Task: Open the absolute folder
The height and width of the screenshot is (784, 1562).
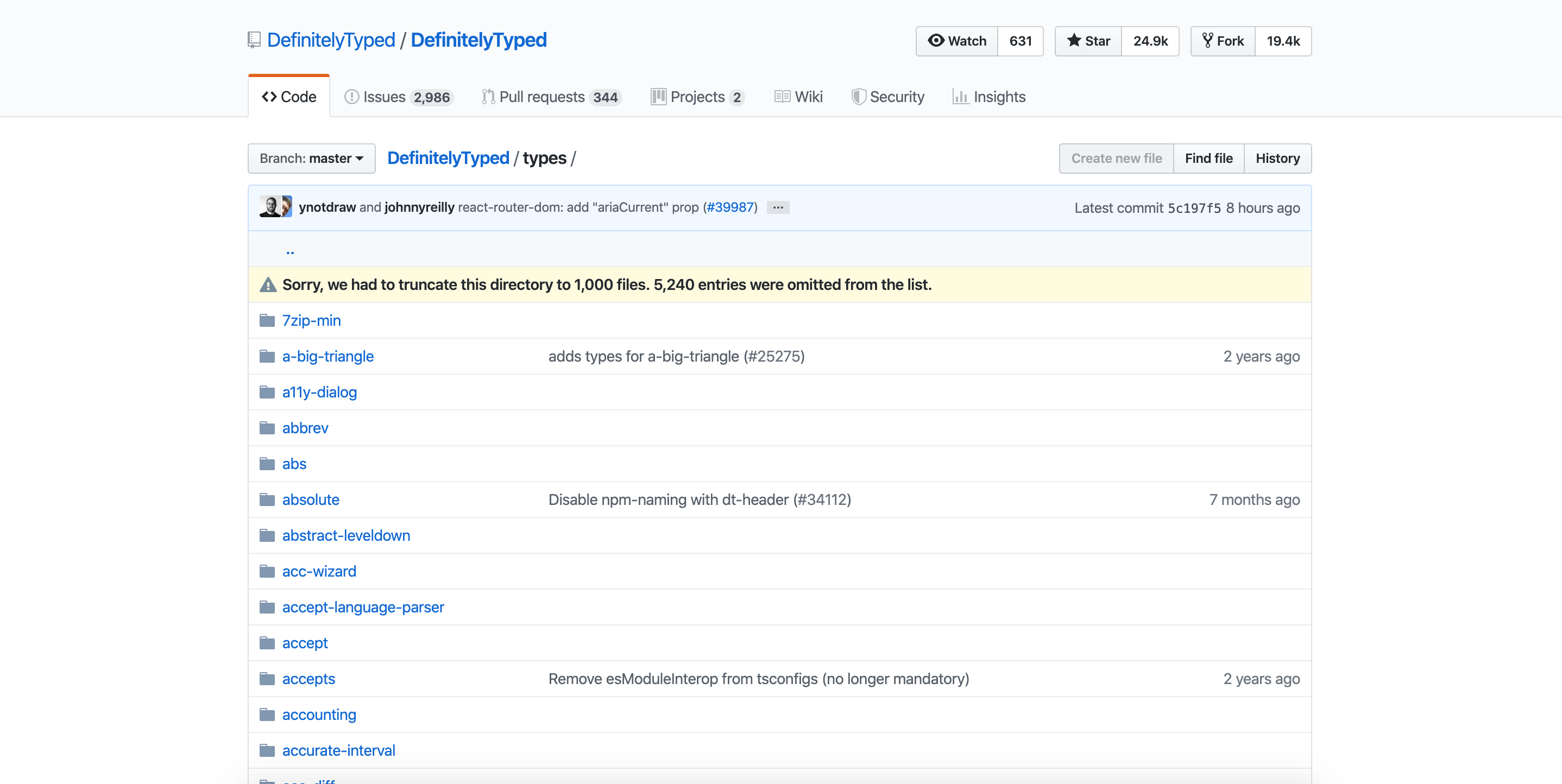Action: [x=311, y=499]
